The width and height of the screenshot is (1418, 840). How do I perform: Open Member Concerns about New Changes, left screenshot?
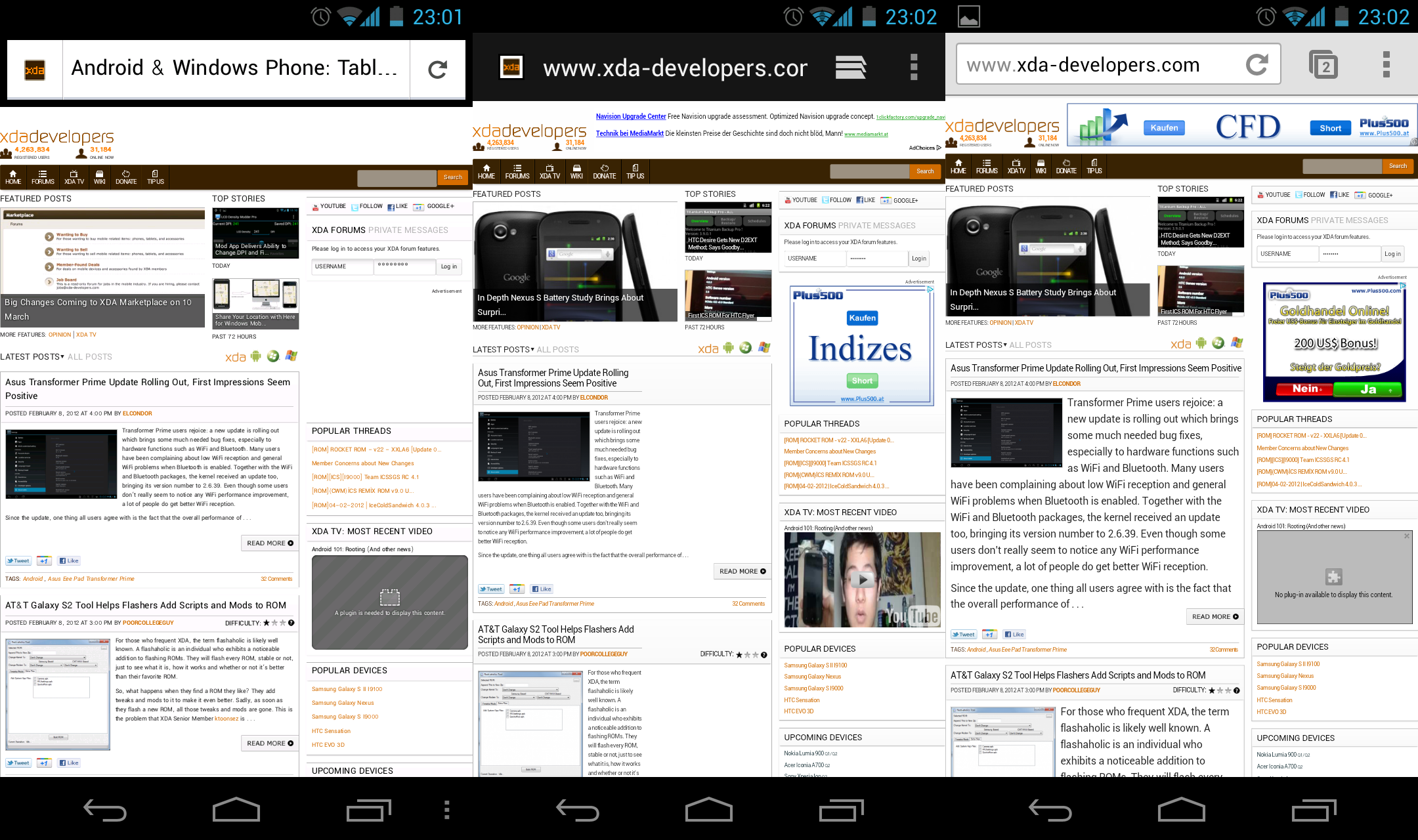pos(362,463)
